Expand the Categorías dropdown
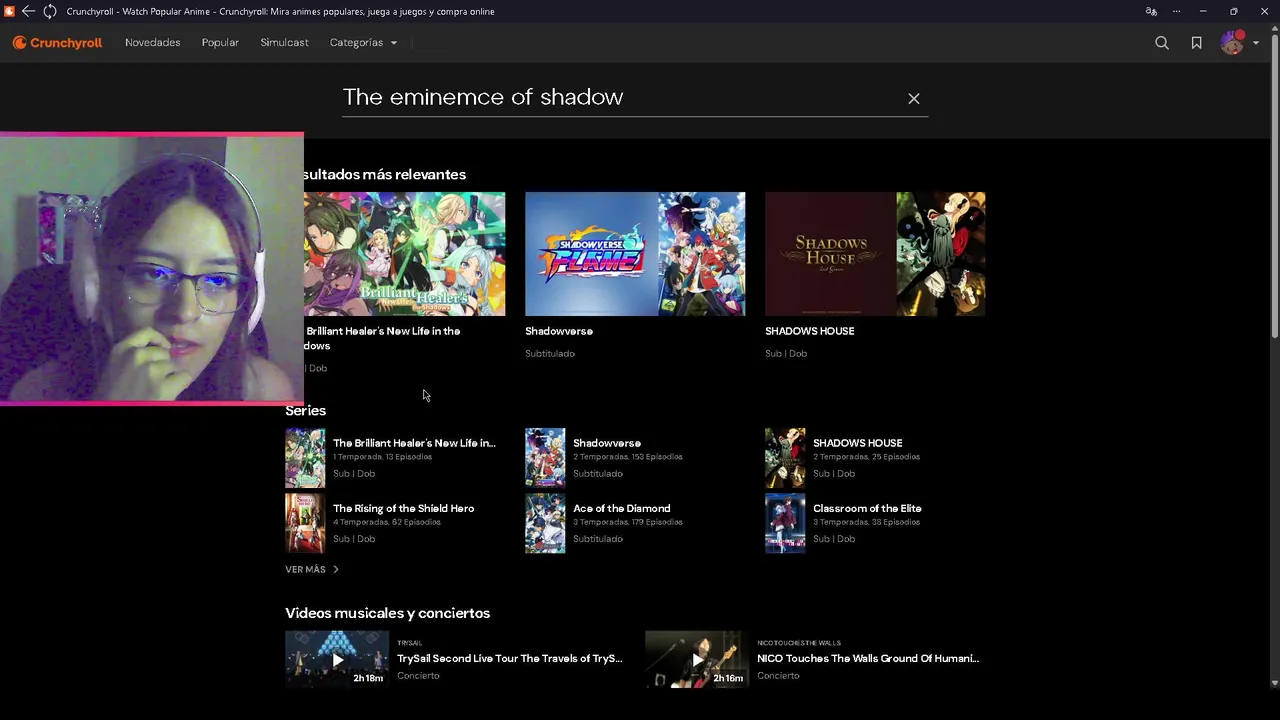The width and height of the screenshot is (1280, 720). (x=363, y=43)
